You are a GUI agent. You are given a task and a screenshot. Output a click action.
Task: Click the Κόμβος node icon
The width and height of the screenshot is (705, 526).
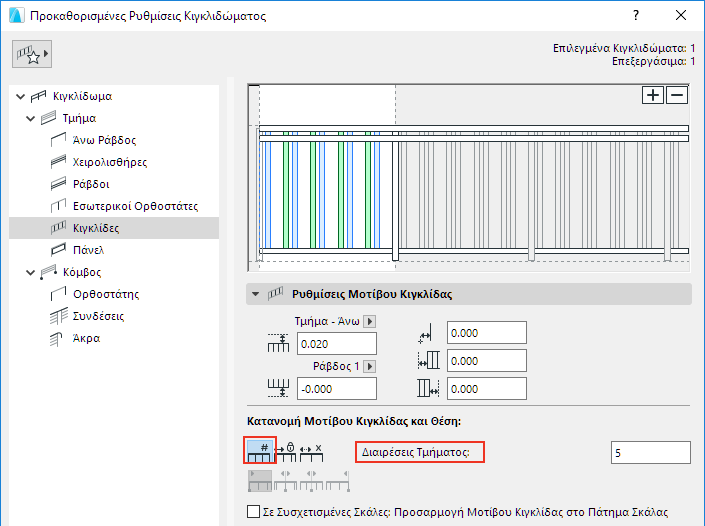[x=48, y=272]
